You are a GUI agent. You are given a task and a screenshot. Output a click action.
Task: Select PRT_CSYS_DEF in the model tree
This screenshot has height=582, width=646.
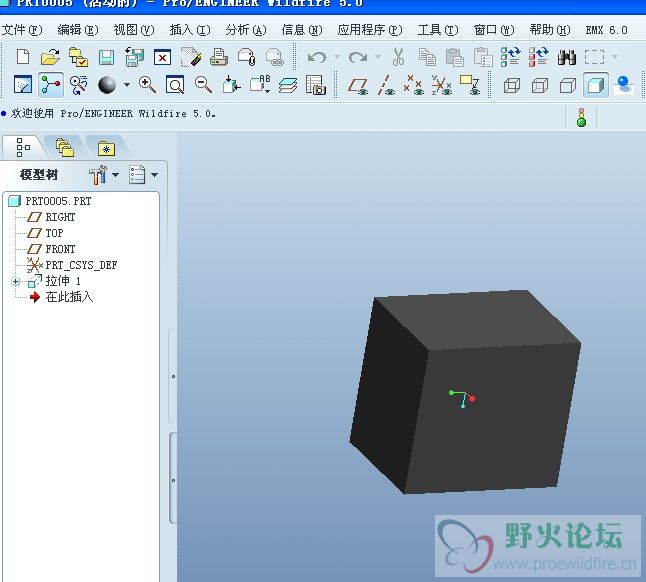tap(81, 265)
